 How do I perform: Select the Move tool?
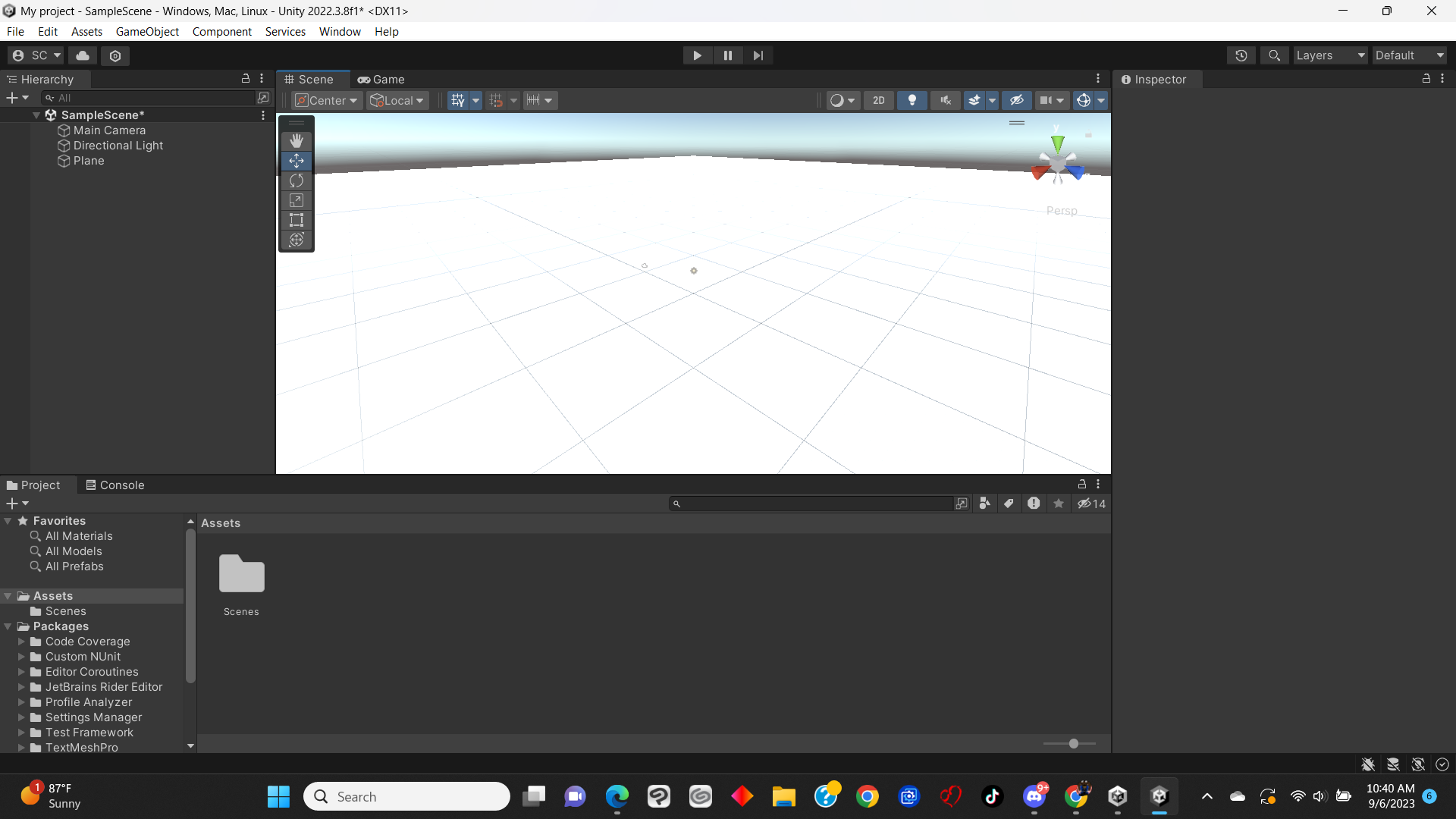tap(297, 161)
